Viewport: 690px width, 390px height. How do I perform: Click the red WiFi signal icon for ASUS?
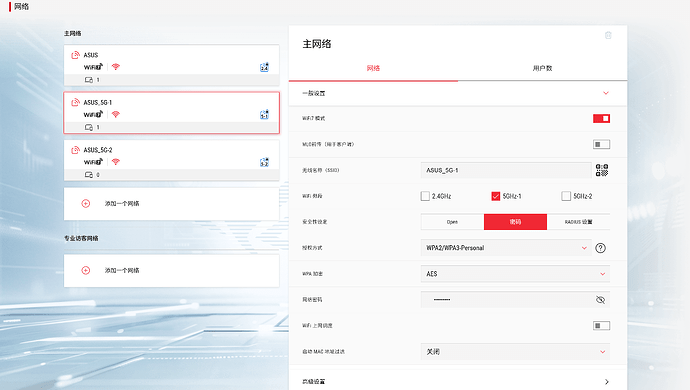pyautogui.click(x=116, y=67)
